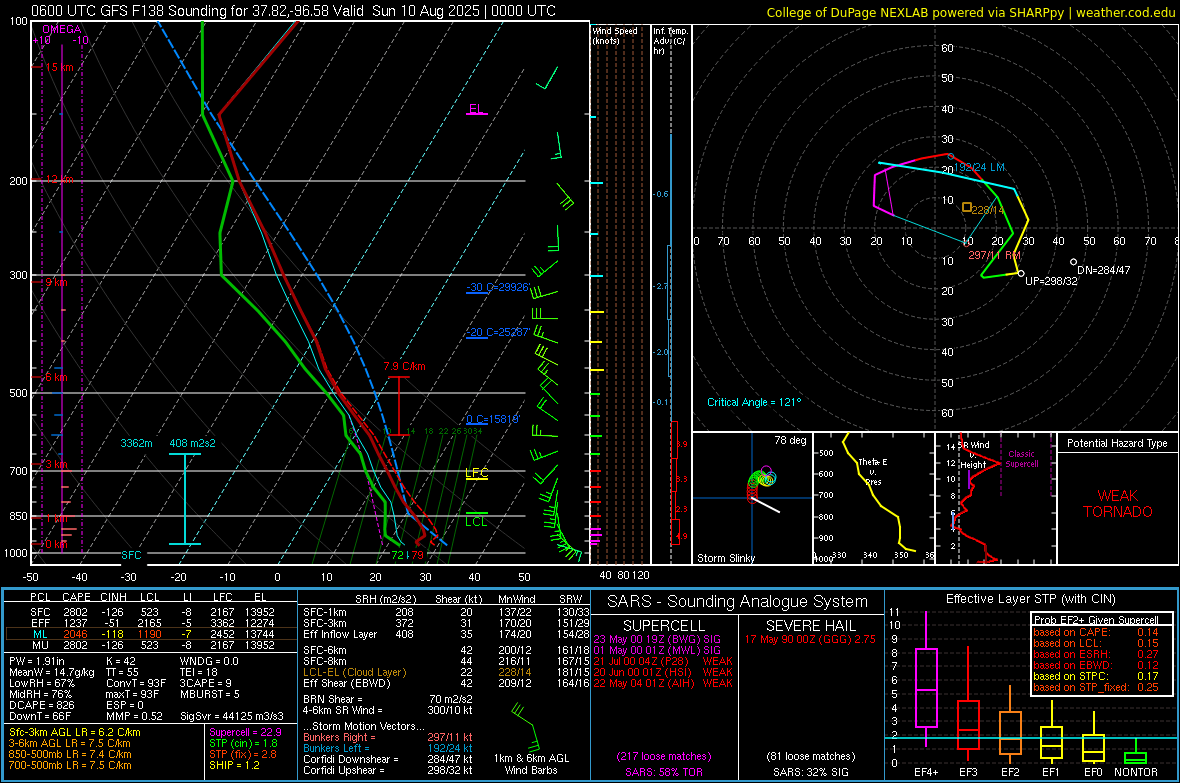Click the LFC marker on the skew-T
1180x783 pixels.
pos(476,473)
